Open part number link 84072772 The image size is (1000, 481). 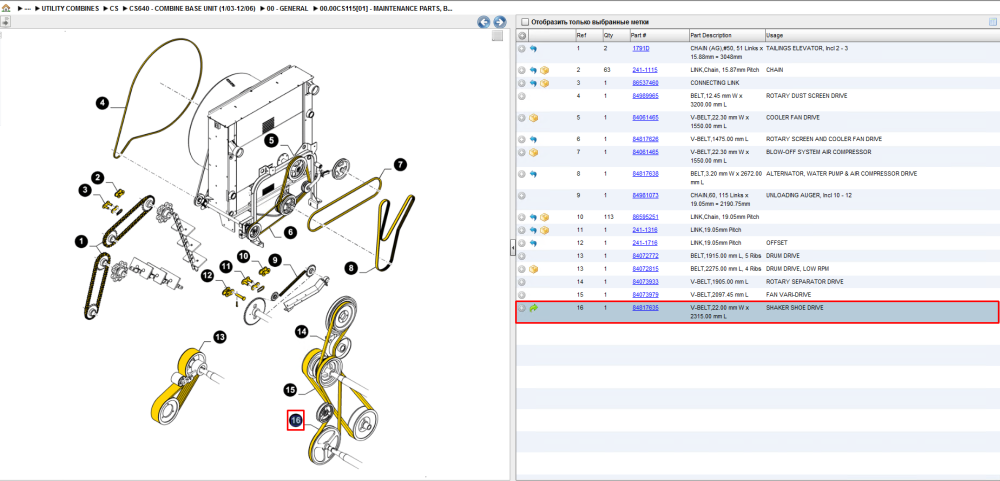pyautogui.click(x=645, y=256)
